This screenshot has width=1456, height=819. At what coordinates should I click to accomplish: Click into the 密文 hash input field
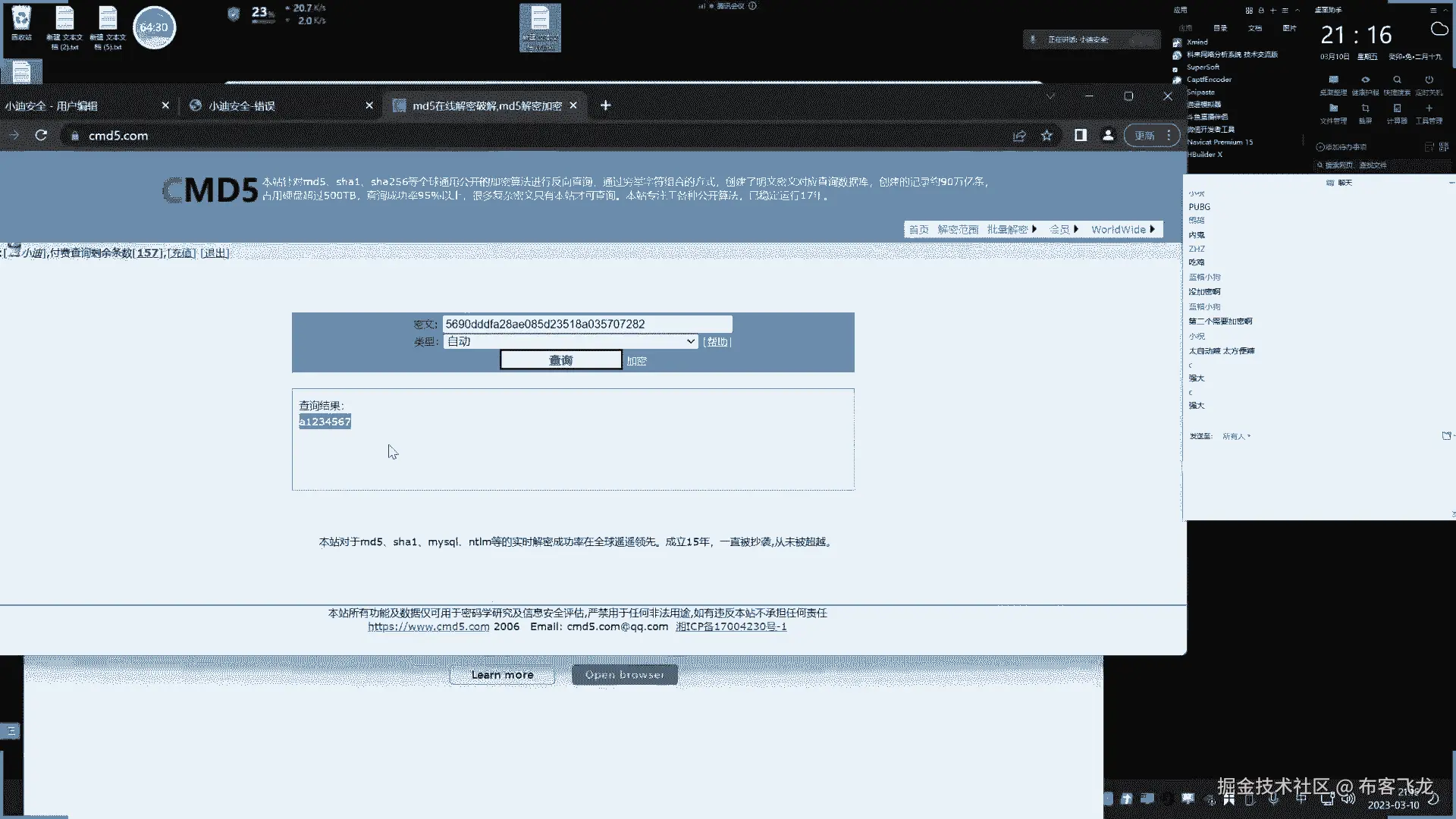587,324
